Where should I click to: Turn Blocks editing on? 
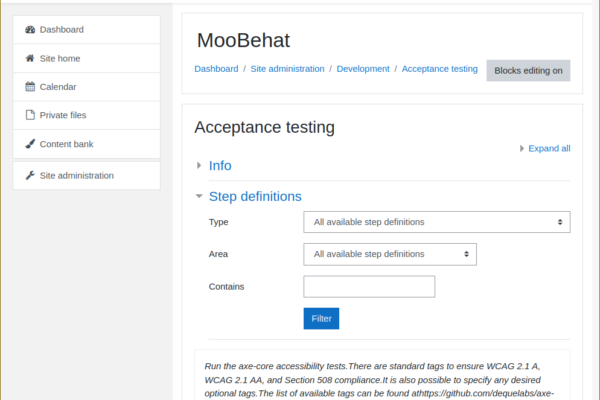528,70
